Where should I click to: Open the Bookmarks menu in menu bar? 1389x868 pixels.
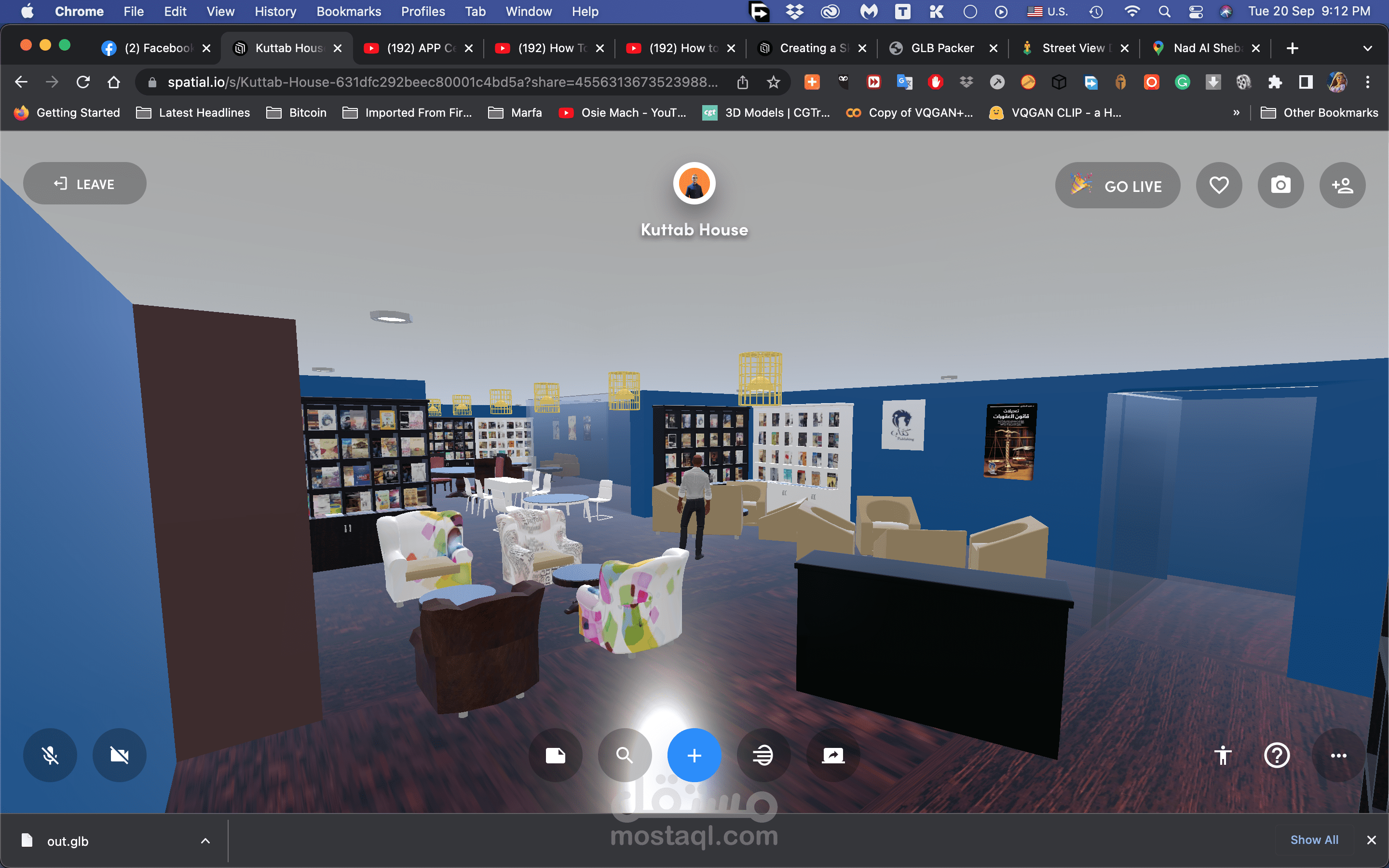[x=348, y=12]
